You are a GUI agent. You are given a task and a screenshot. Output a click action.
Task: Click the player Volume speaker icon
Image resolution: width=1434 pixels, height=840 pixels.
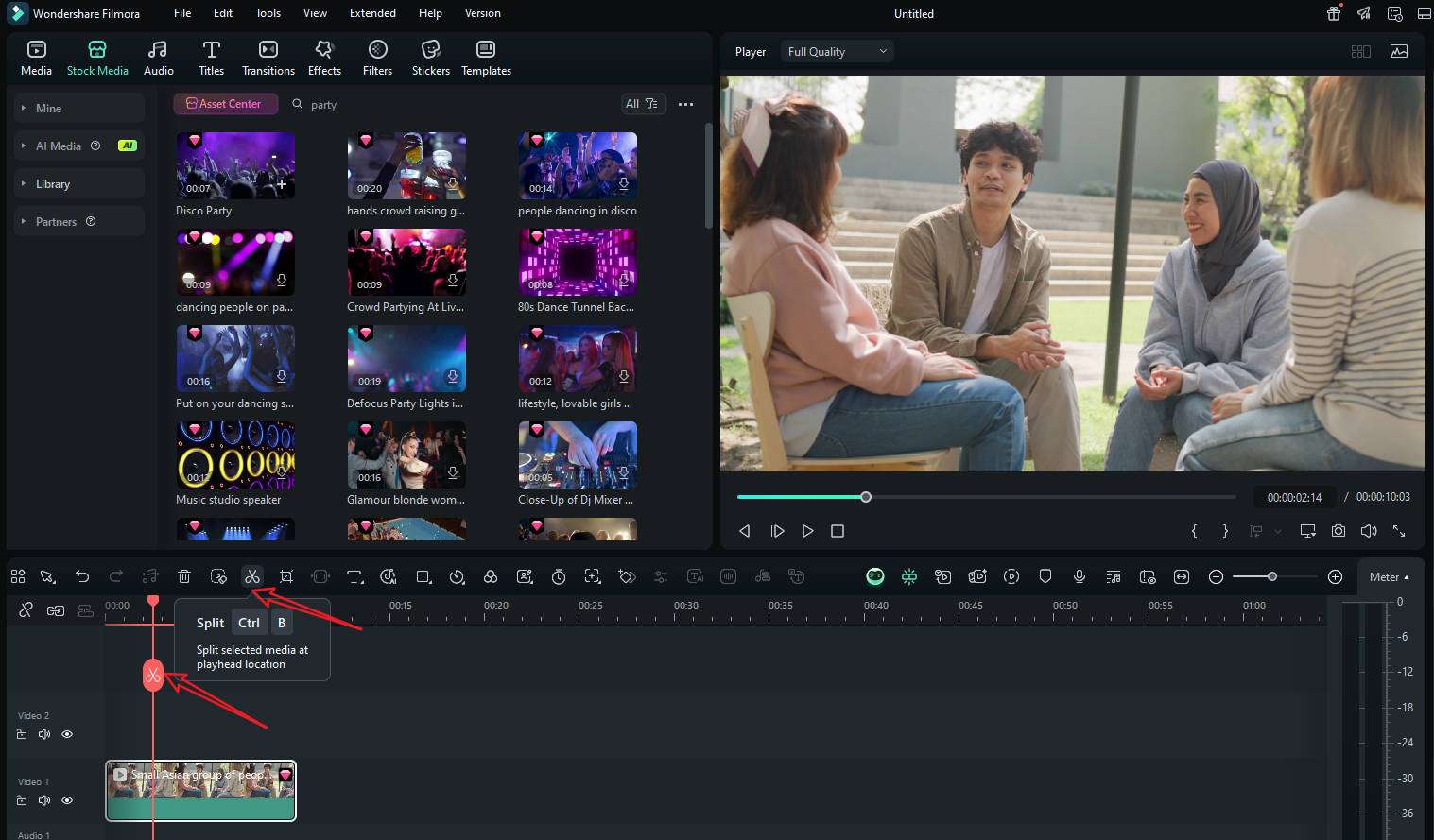[x=1369, y=531]
